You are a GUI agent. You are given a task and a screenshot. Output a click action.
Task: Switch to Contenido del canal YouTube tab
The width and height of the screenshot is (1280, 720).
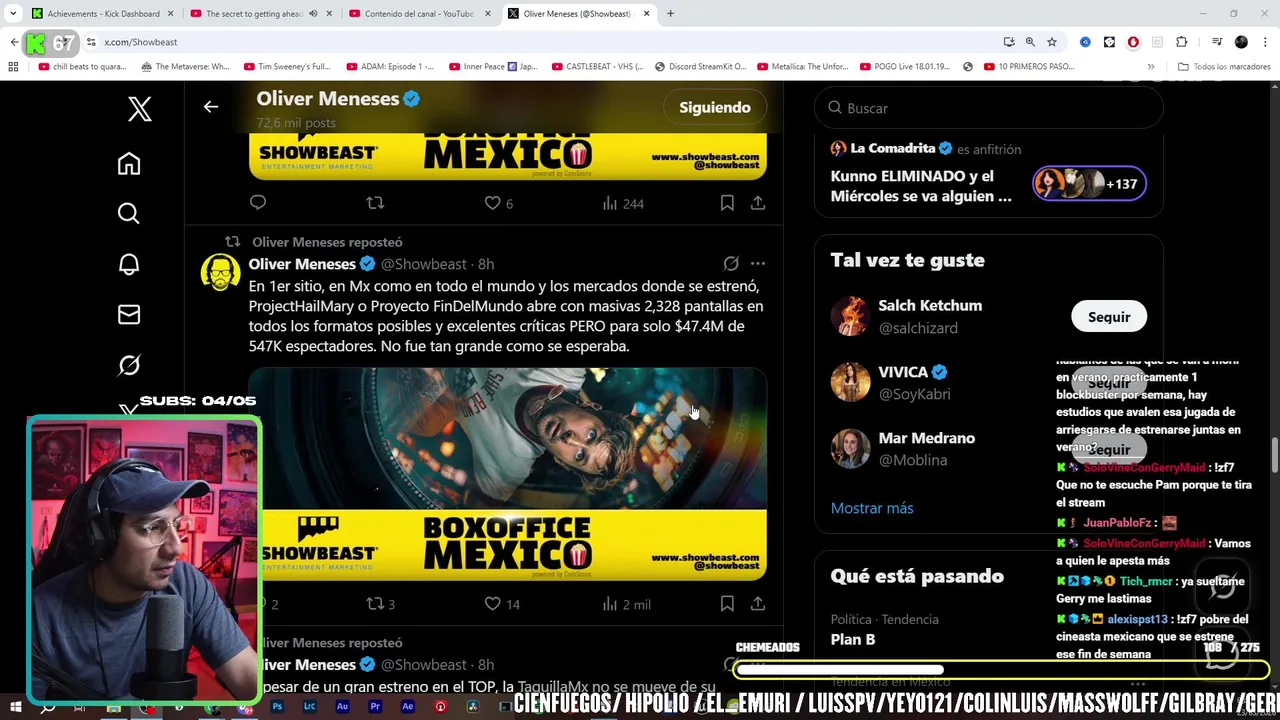[418, 14]
